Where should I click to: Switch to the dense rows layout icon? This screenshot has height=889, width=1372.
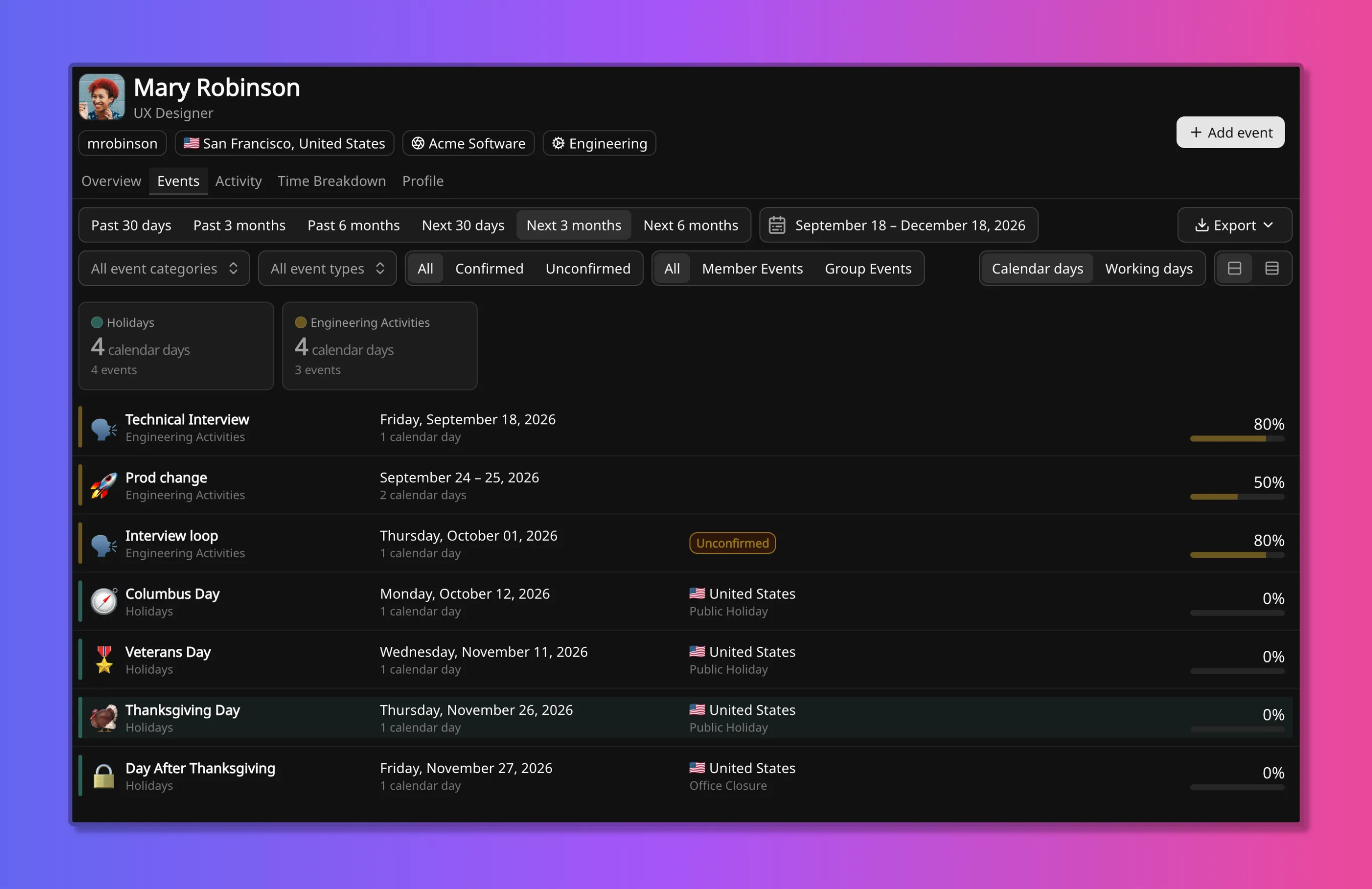[x=1272, y=269]
